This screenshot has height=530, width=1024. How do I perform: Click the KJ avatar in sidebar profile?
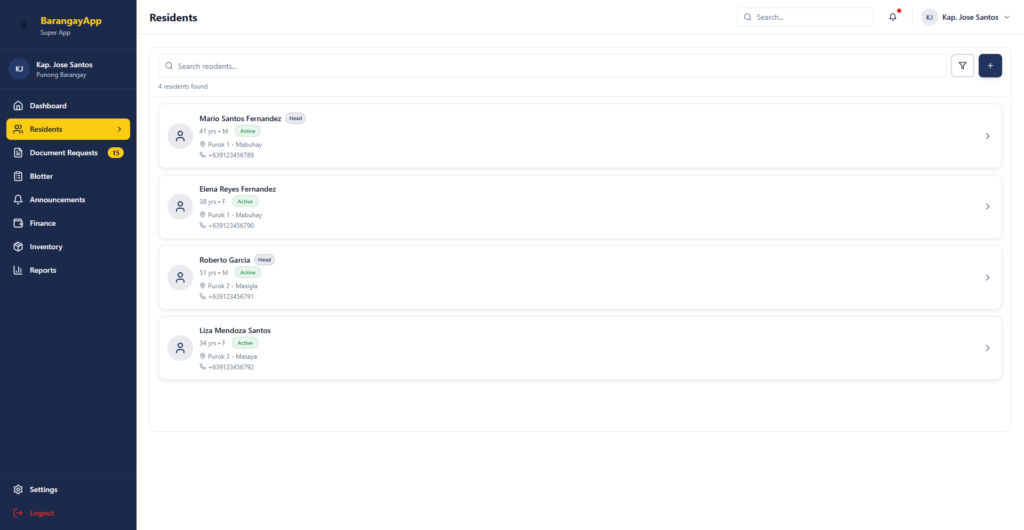[x=19, y=69]
